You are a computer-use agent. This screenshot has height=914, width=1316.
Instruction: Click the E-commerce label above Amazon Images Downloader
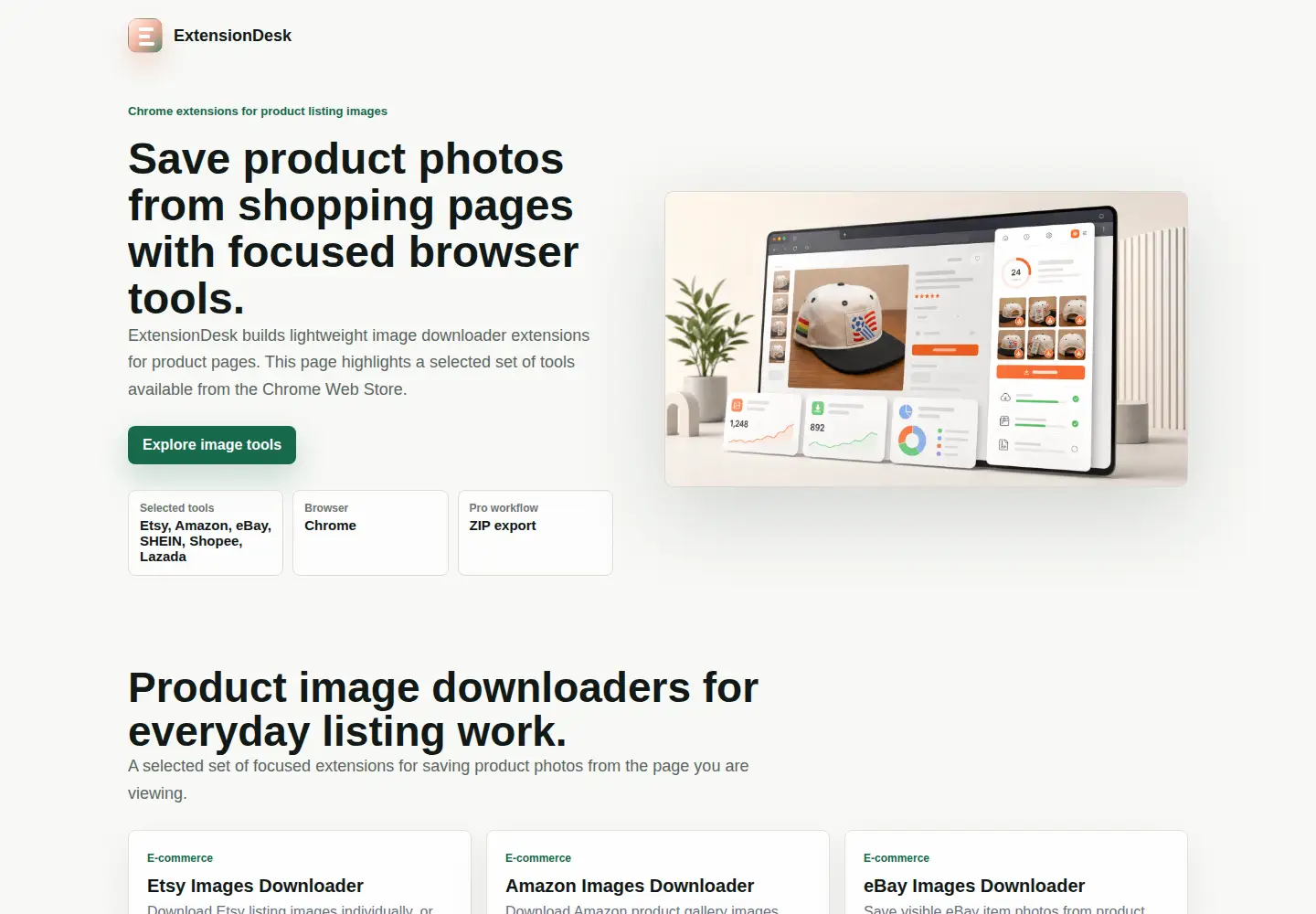pos(538,858)
